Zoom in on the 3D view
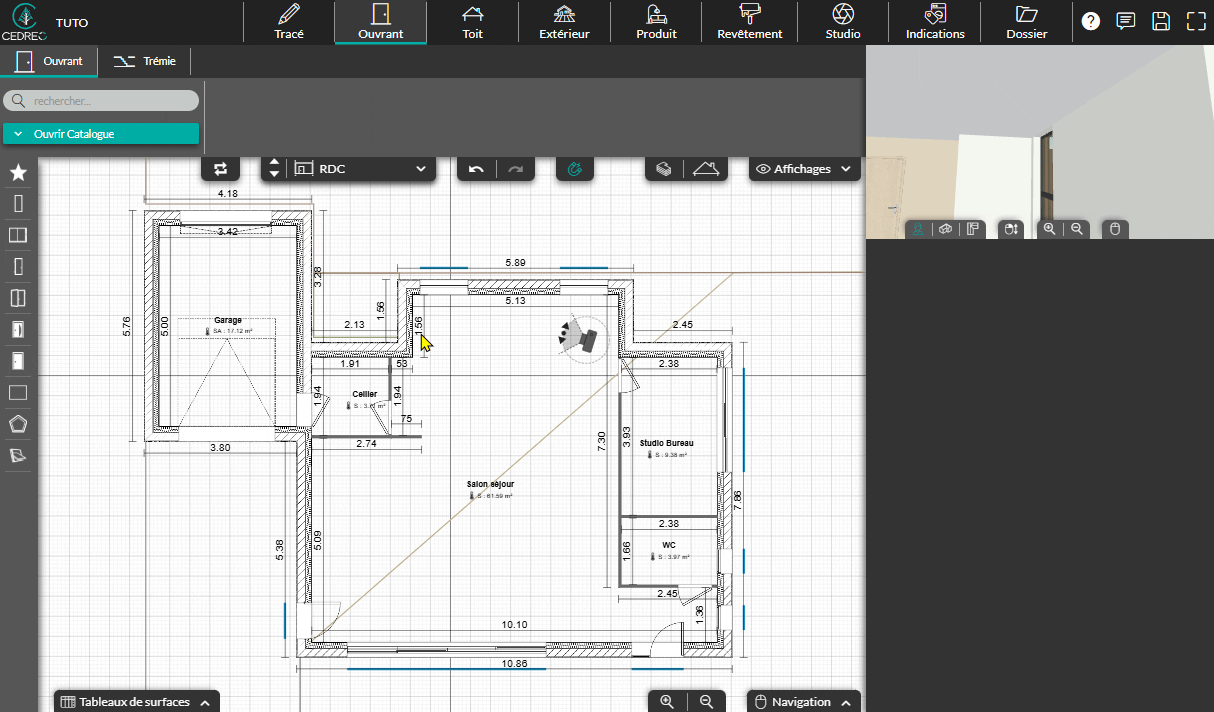The height and width of the screenshot is (712, 1214). [1049, 229]
